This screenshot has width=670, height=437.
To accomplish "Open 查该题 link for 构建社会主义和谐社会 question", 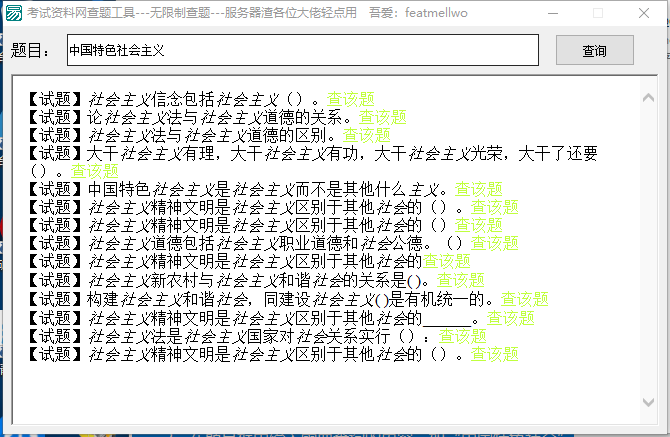I will coord(524,299).
